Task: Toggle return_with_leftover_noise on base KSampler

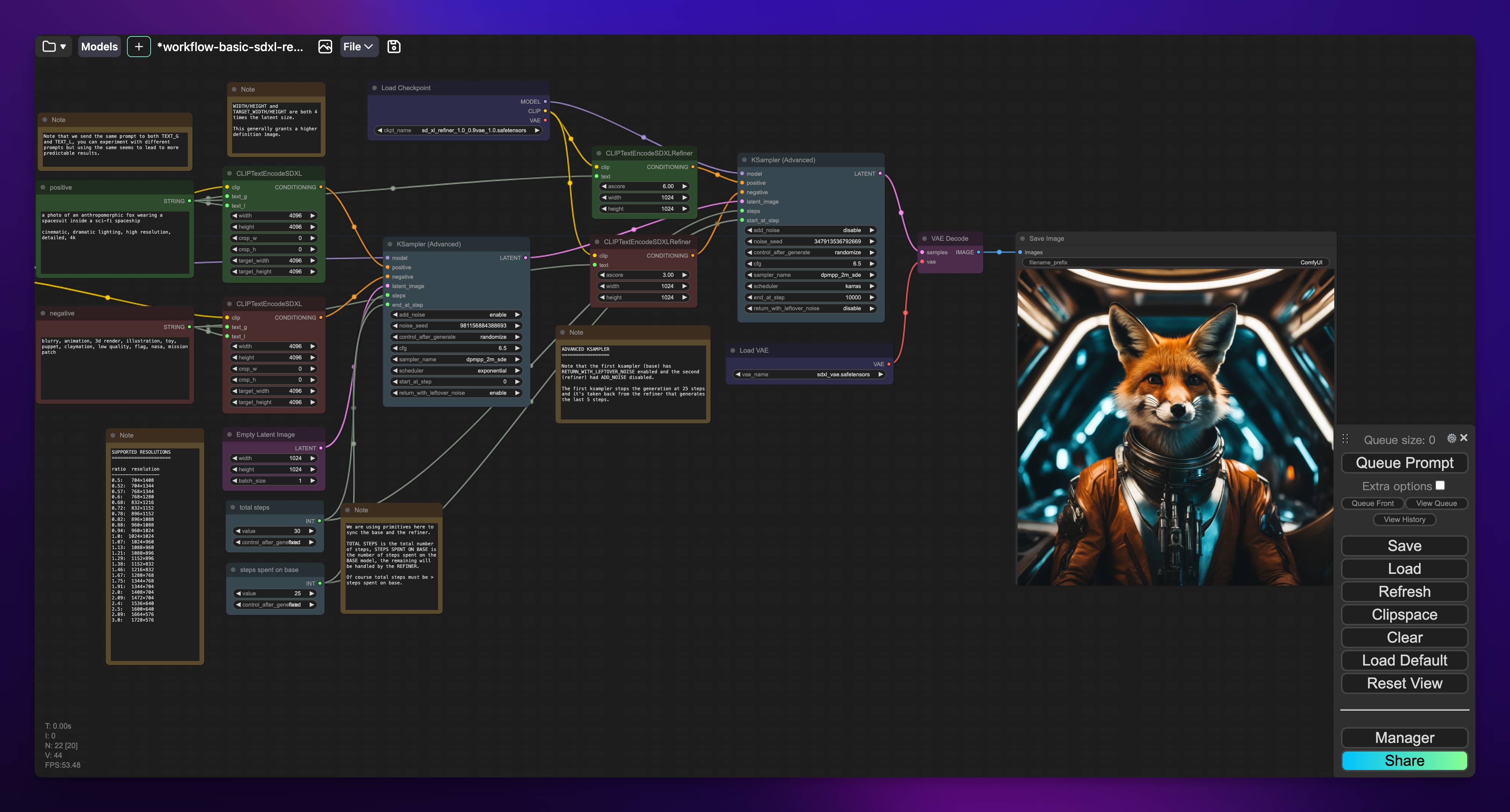Action: click(456, 393)
